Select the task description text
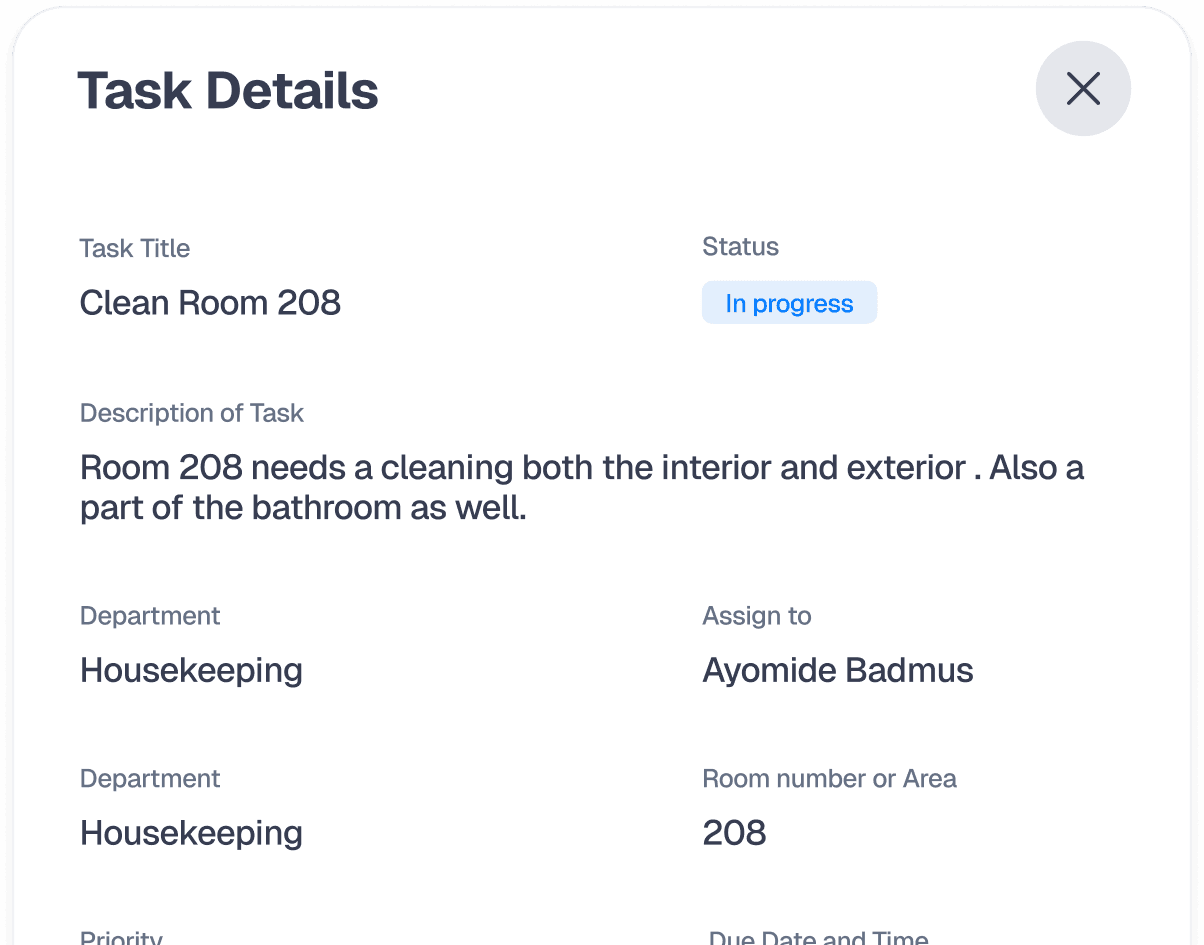 582,487
